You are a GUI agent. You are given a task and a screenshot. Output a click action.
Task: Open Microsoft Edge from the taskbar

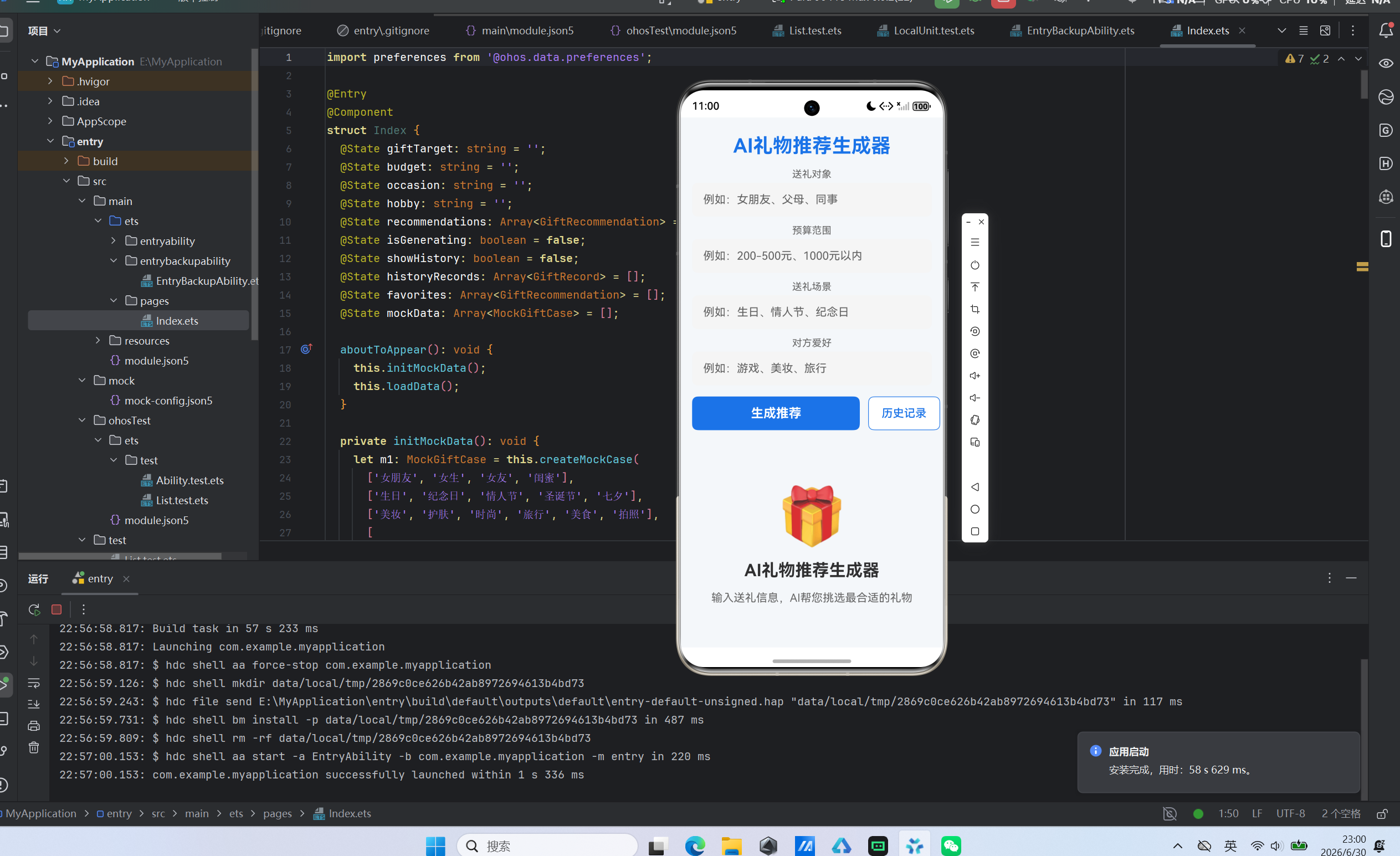coord(694,847)
